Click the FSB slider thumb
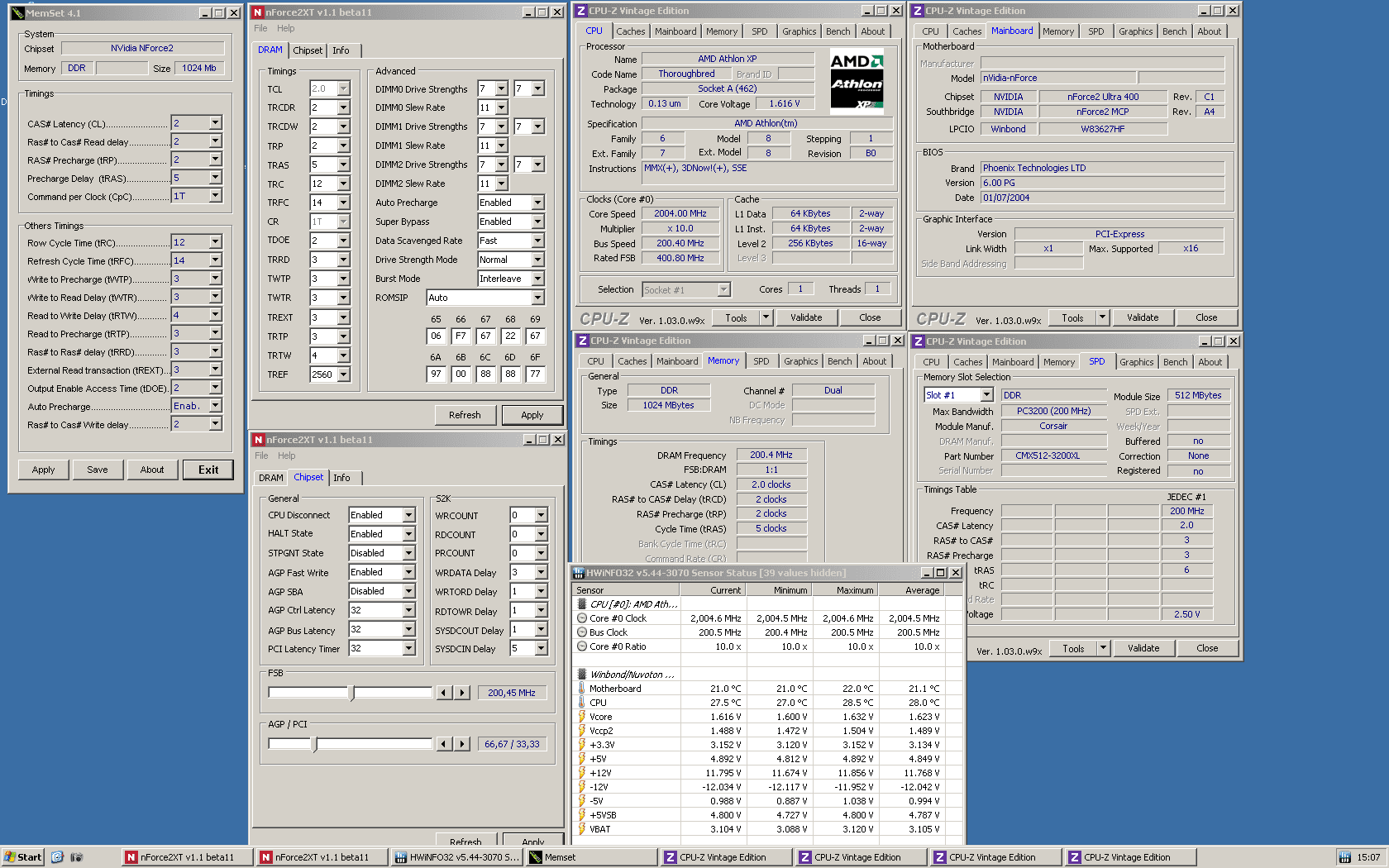 click(x=353, y=693)
